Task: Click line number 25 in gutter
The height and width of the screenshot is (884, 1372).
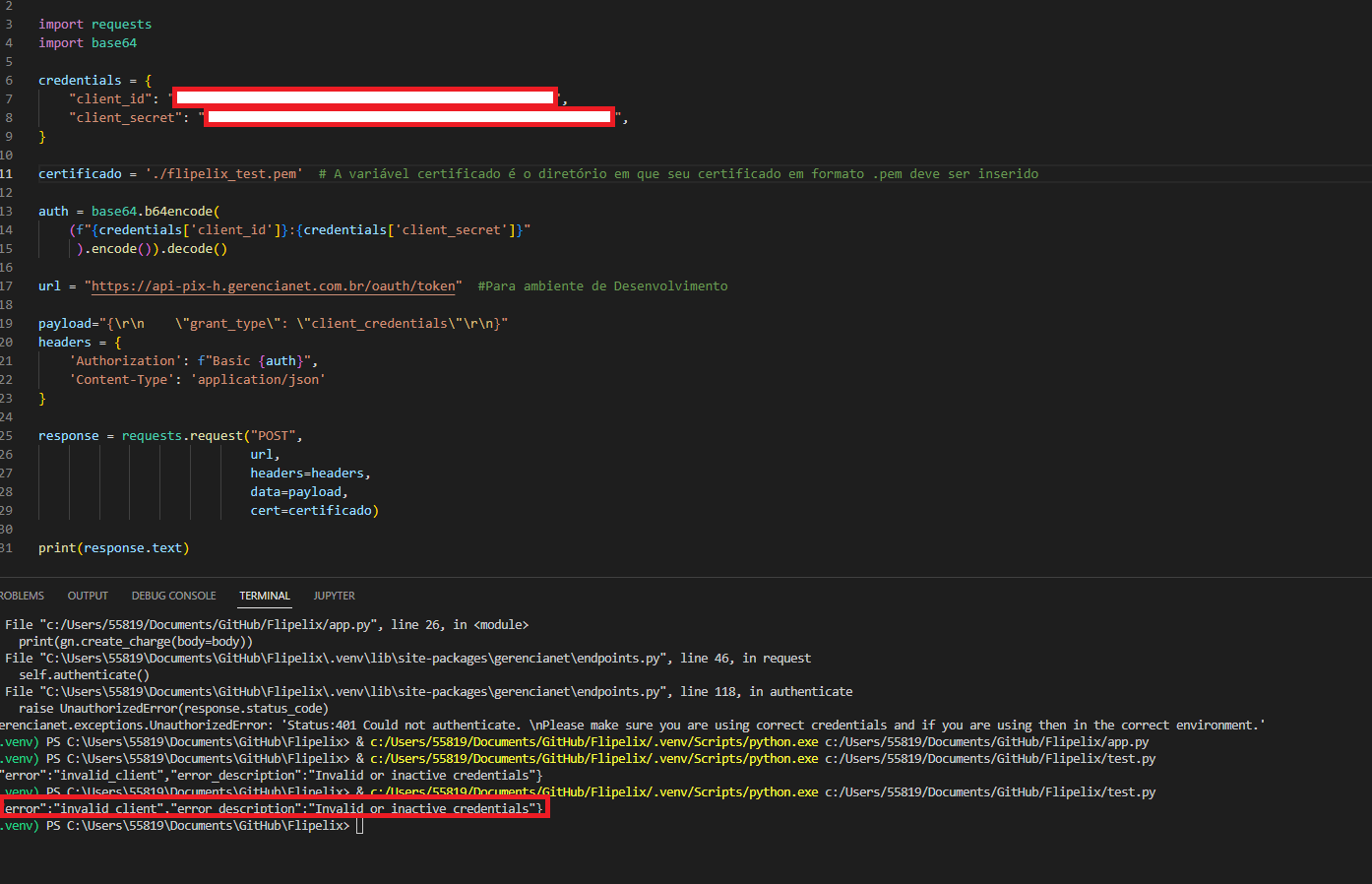Action: pos(7,436)
